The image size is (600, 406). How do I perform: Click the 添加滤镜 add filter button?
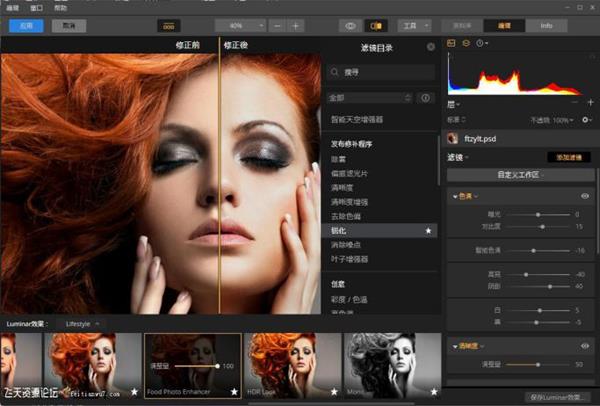tap(565, 157)
